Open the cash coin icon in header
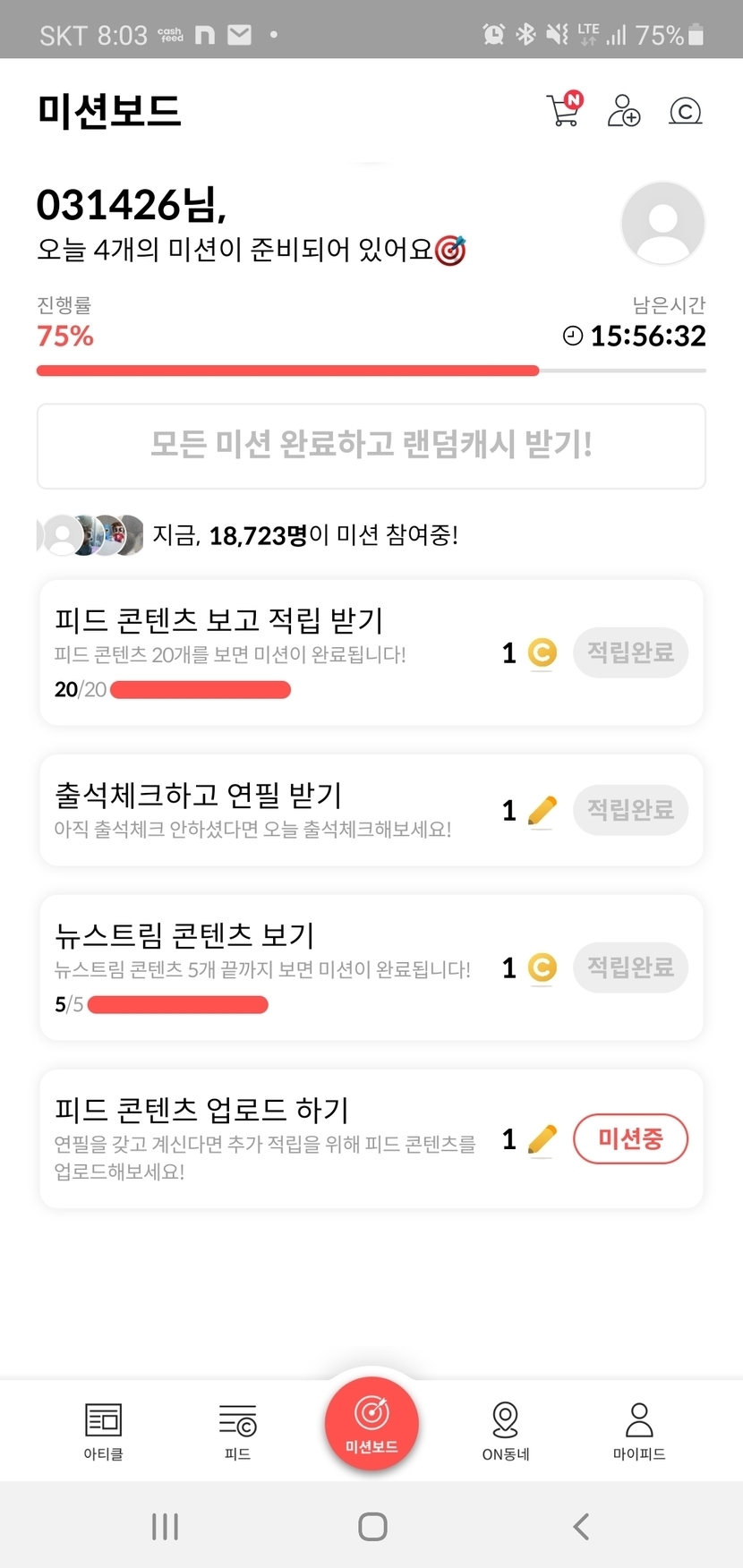This screenshot has width=743, height=1568. click(x=685, y=111)
